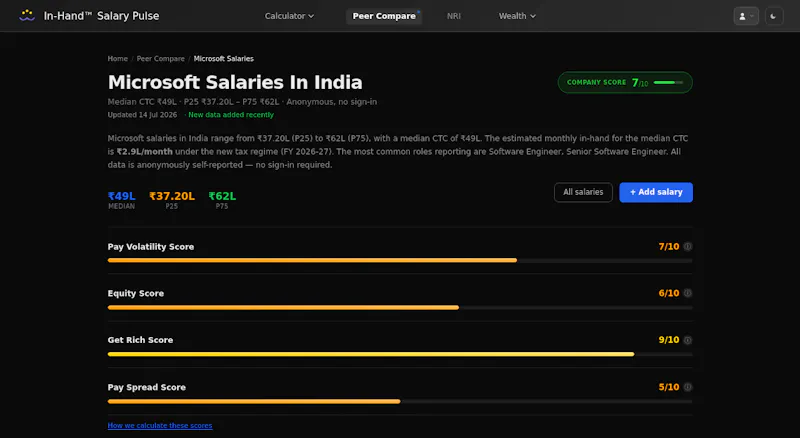Image resolution: width=800 pixels, height=438 pixels.
Task: Click the 9/10 Get Rich value
Action: (669, 340)
